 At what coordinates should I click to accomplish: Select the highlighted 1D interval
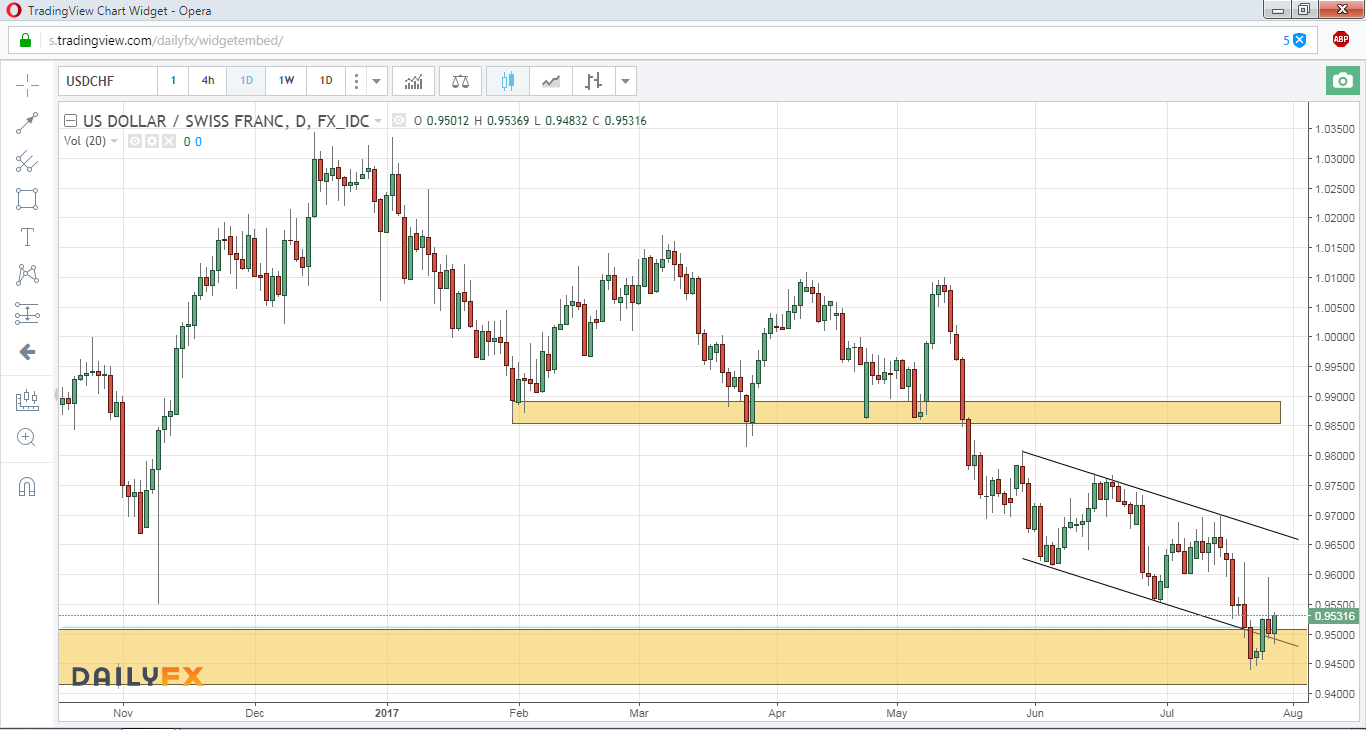[x=246, y=81]
